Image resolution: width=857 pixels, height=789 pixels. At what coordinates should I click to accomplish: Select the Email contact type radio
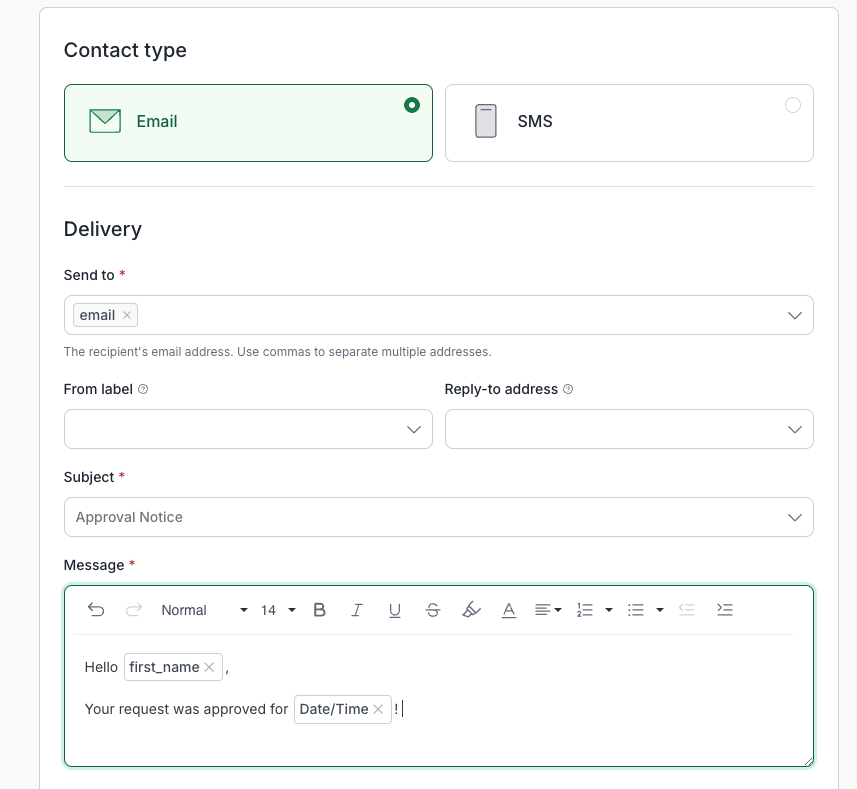(412, 105)
